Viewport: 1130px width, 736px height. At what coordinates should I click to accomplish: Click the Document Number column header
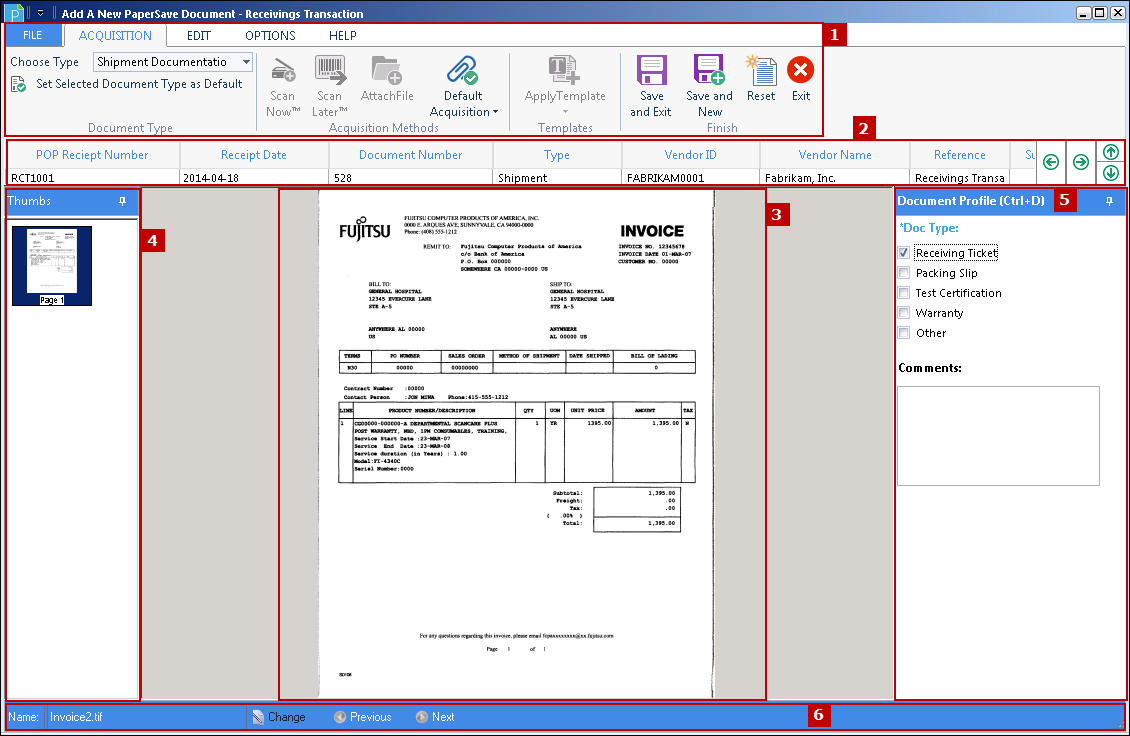[410, 155]
